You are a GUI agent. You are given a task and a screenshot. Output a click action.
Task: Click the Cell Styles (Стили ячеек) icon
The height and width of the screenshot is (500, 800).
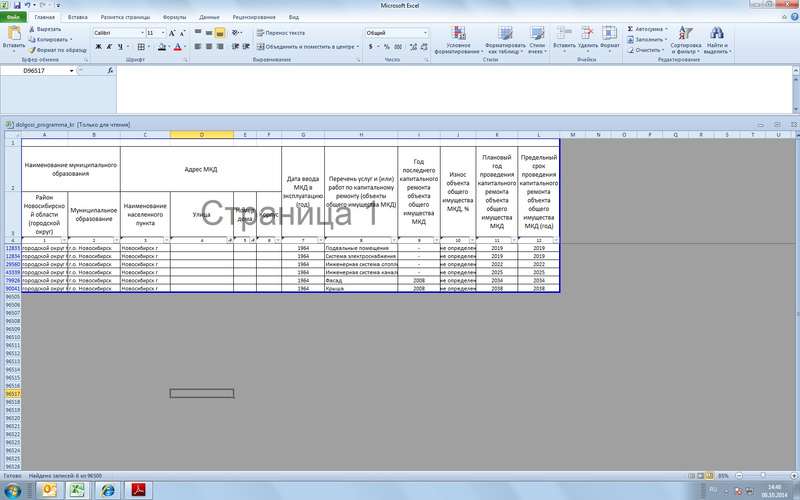537,40
